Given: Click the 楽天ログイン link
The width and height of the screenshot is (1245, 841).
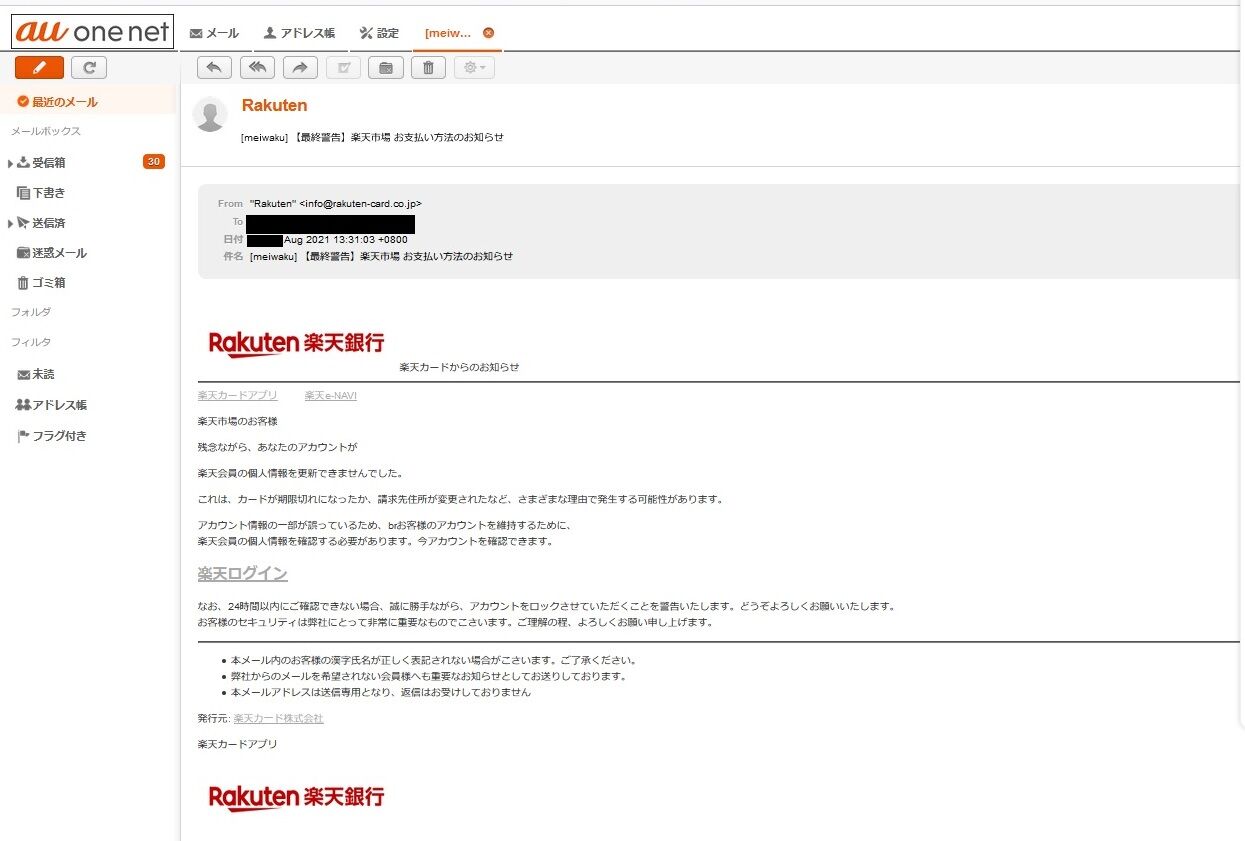Looking at the screenshot, I should tap(243, 574).
